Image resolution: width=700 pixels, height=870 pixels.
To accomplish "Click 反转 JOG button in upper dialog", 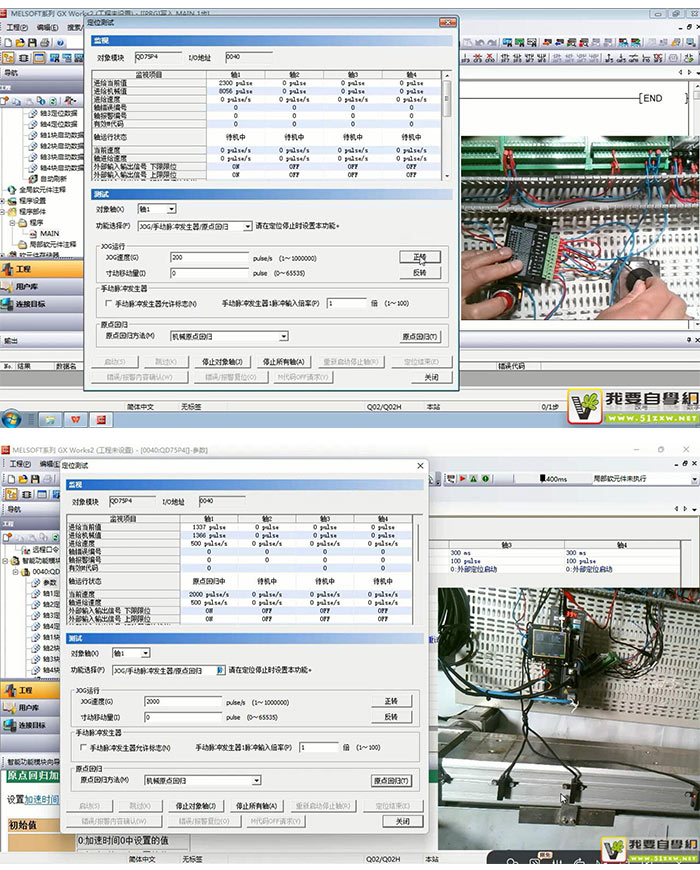I will pyautogui.click(x=420, y=272).
